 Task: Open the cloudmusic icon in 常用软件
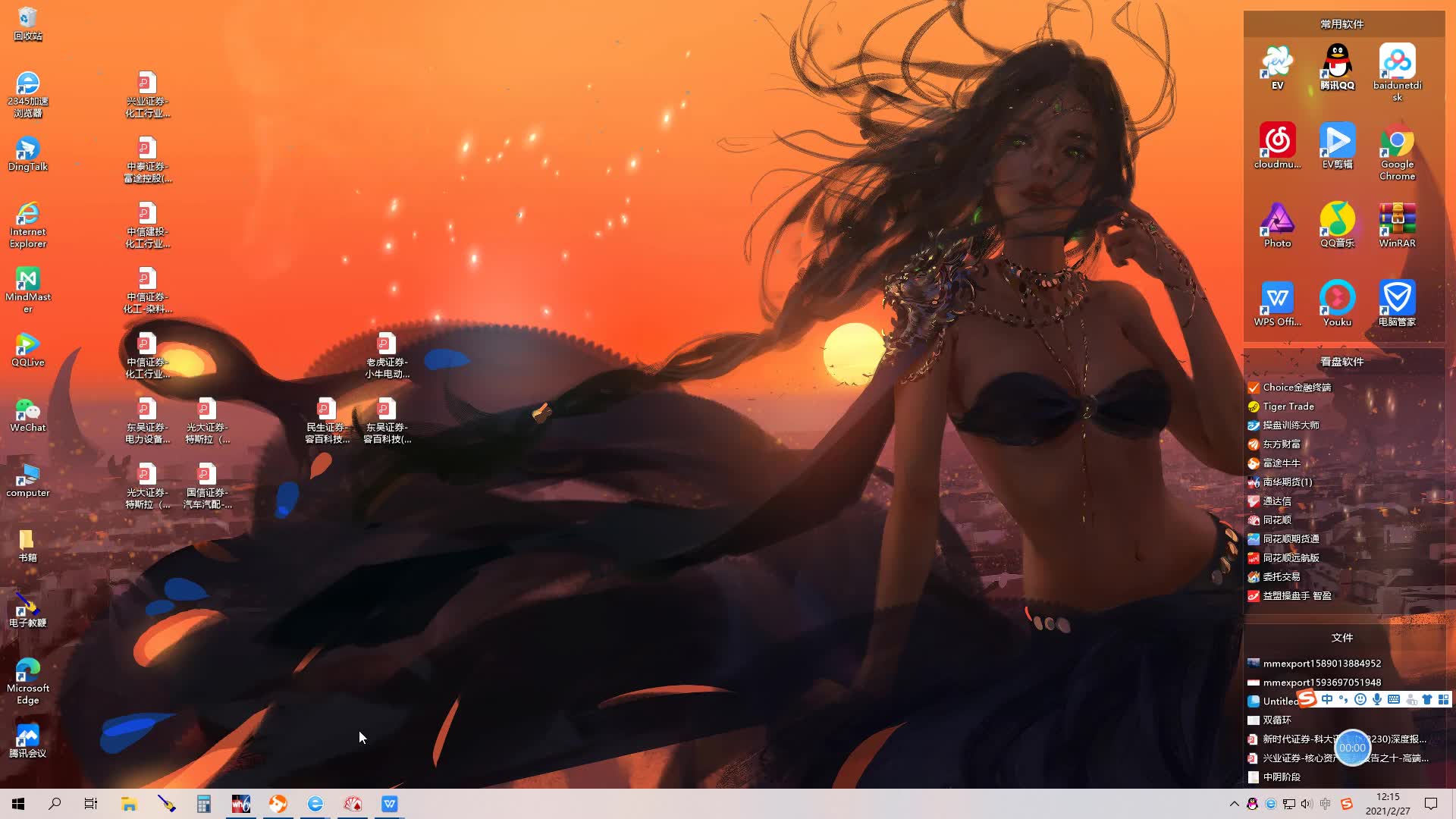(x=1277, y=146)
